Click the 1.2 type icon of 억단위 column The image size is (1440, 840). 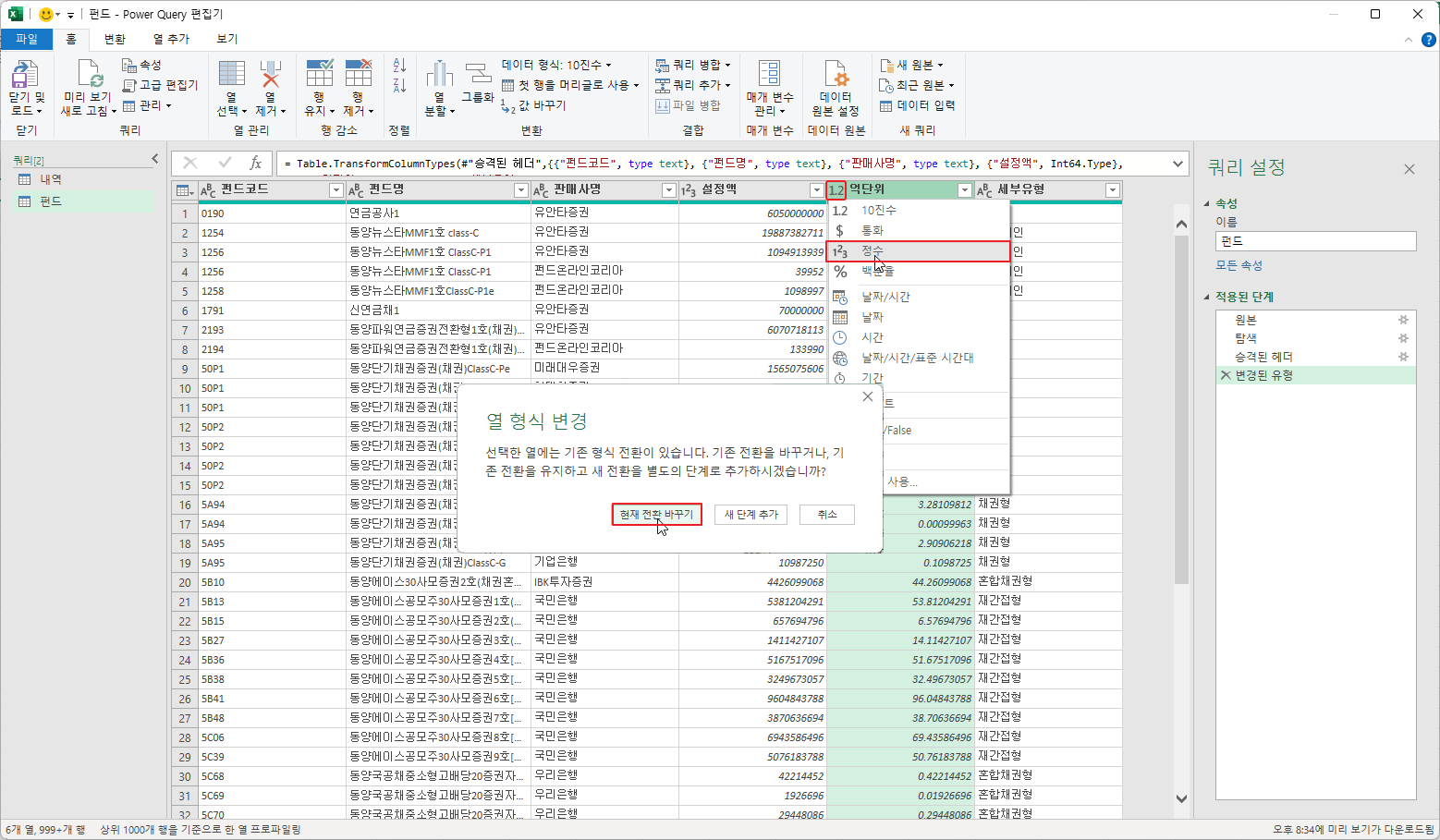(836, 189)
